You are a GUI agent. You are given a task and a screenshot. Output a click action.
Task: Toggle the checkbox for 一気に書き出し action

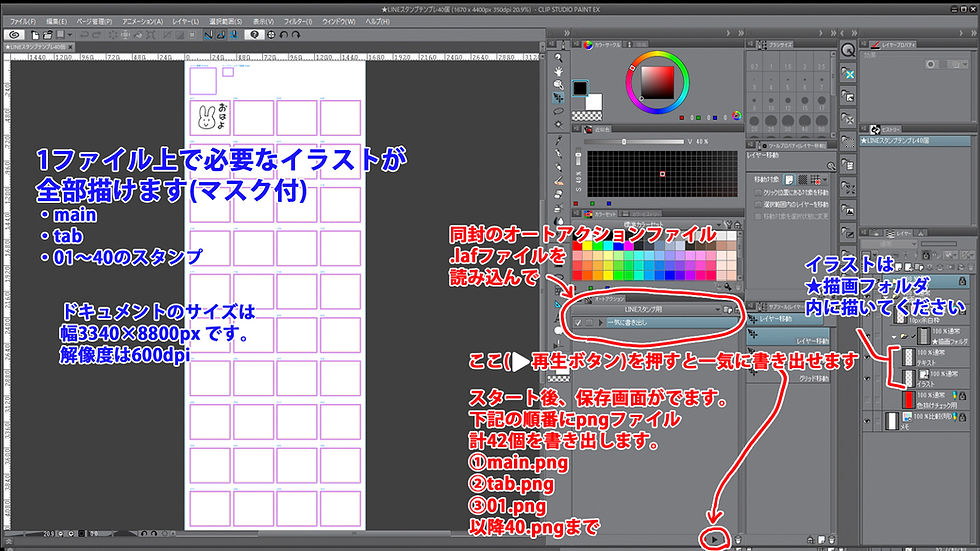point(578,323)
